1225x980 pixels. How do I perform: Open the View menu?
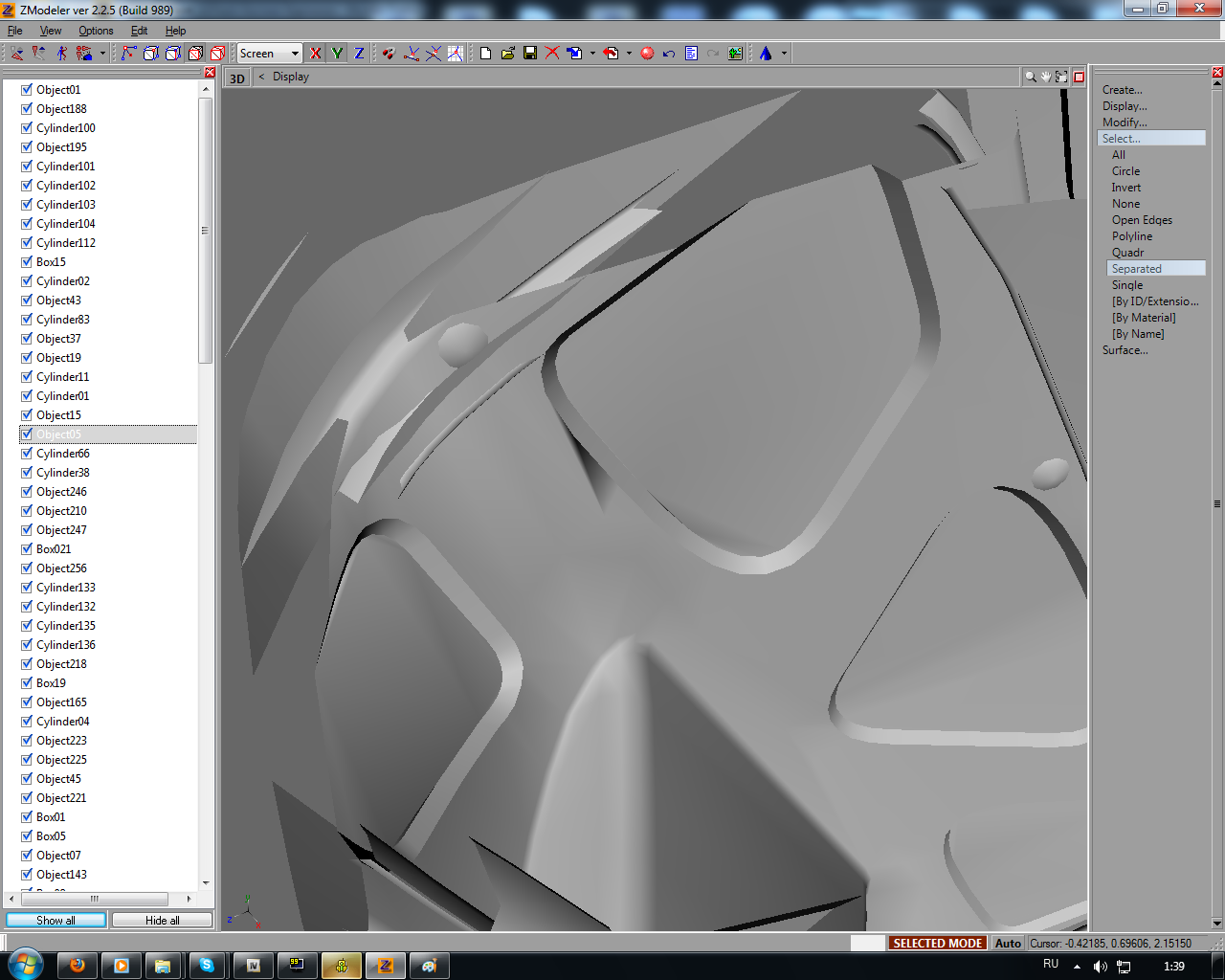[x=51, y=31]
